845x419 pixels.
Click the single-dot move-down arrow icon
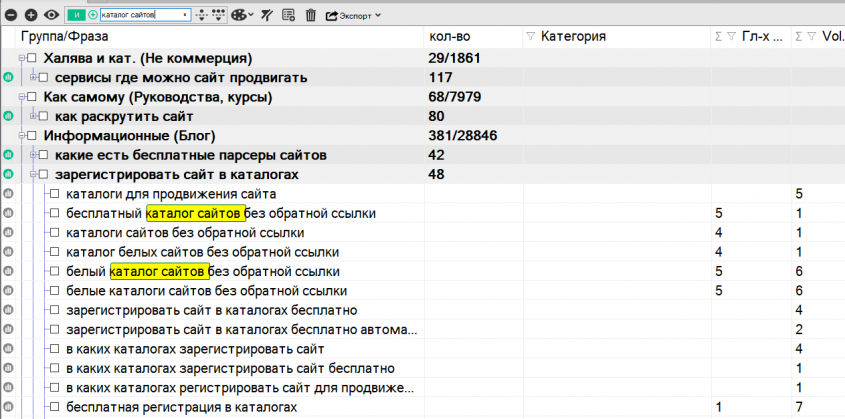(x=202, y=16)
